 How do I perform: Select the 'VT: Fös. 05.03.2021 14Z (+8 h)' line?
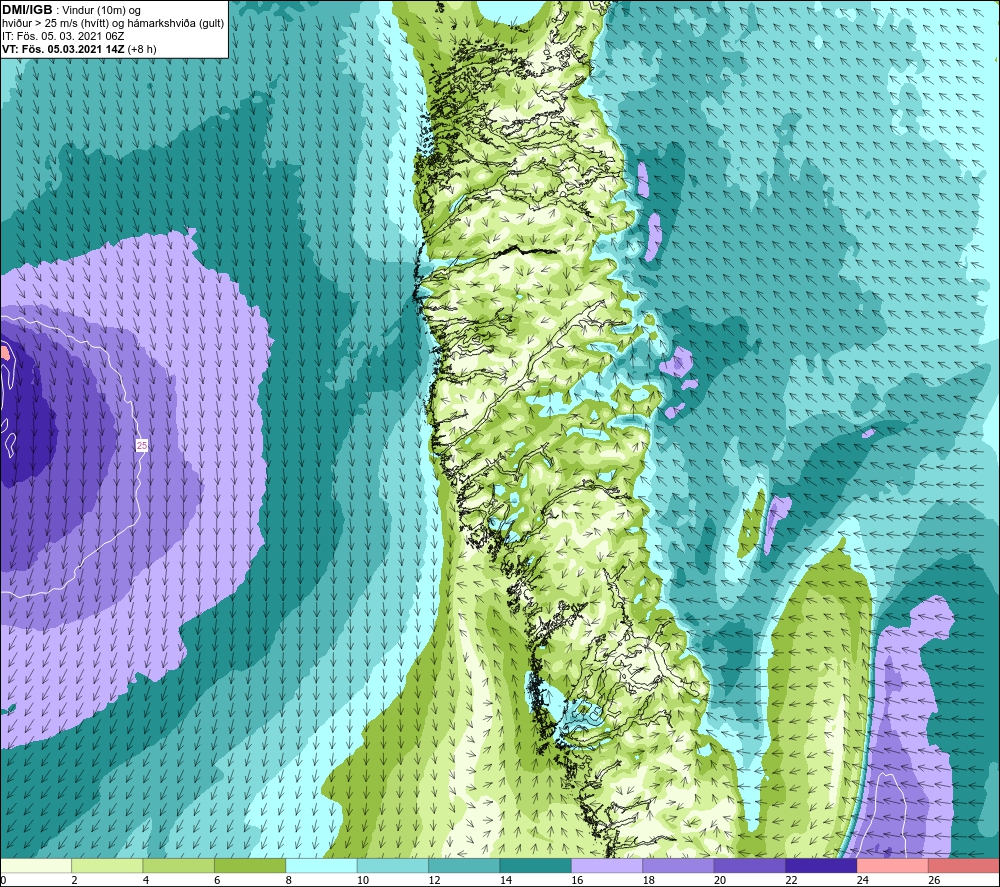coord(79,49)
